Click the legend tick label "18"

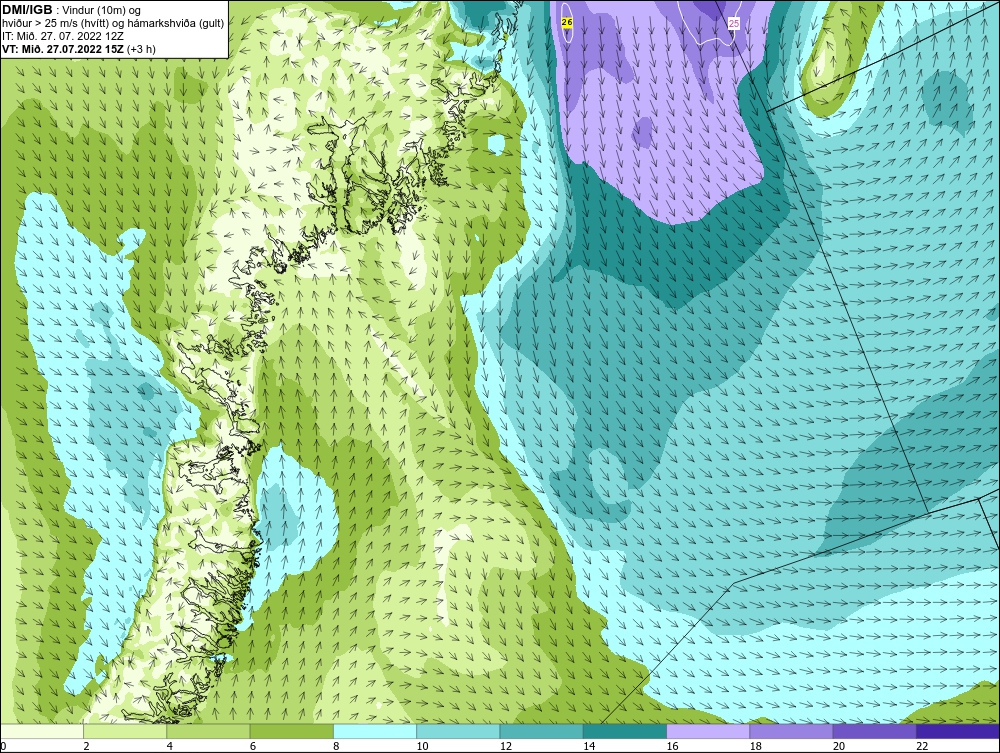[756, 746]
